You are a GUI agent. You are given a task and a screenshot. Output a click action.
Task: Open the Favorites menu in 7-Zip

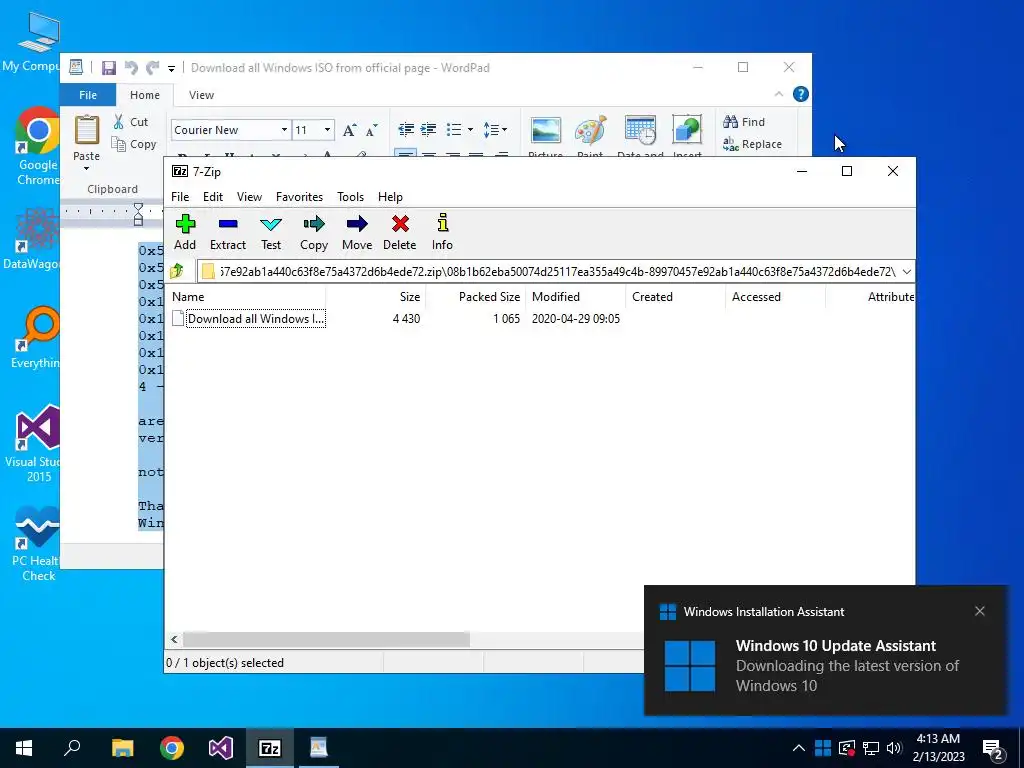pos(299,197)
